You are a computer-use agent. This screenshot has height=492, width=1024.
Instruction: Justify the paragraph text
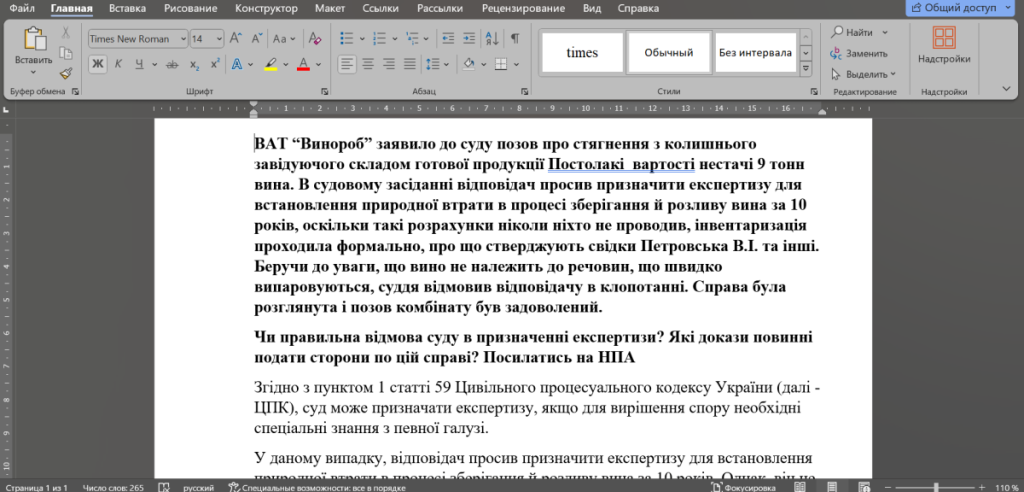tap(409, 64)
